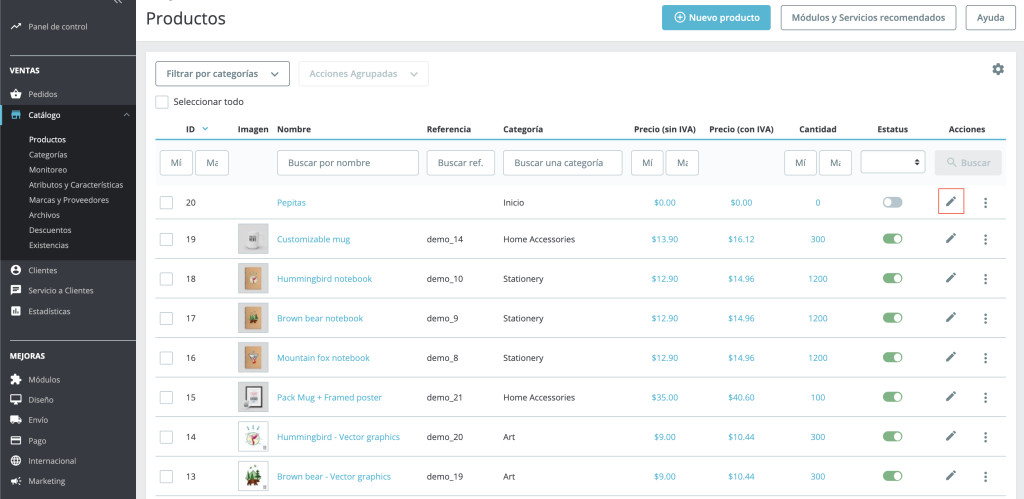Click the pencil edit icon for Pepitas
This screenshot has height=499, width=1024.
click(x=951, y=202)
